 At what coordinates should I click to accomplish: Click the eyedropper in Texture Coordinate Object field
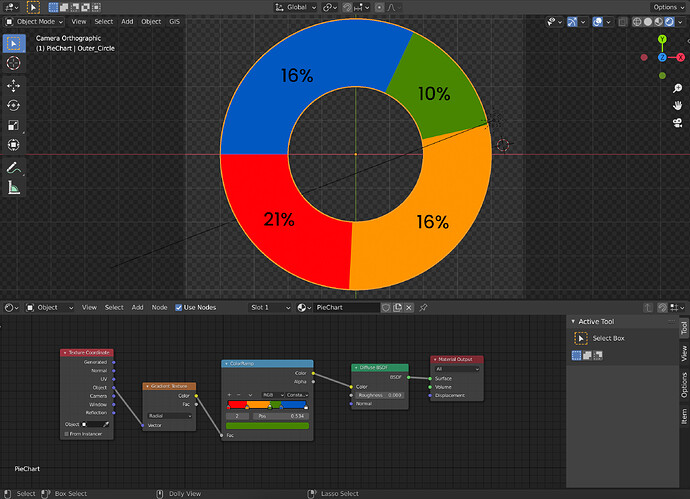[x=106, y=425]
